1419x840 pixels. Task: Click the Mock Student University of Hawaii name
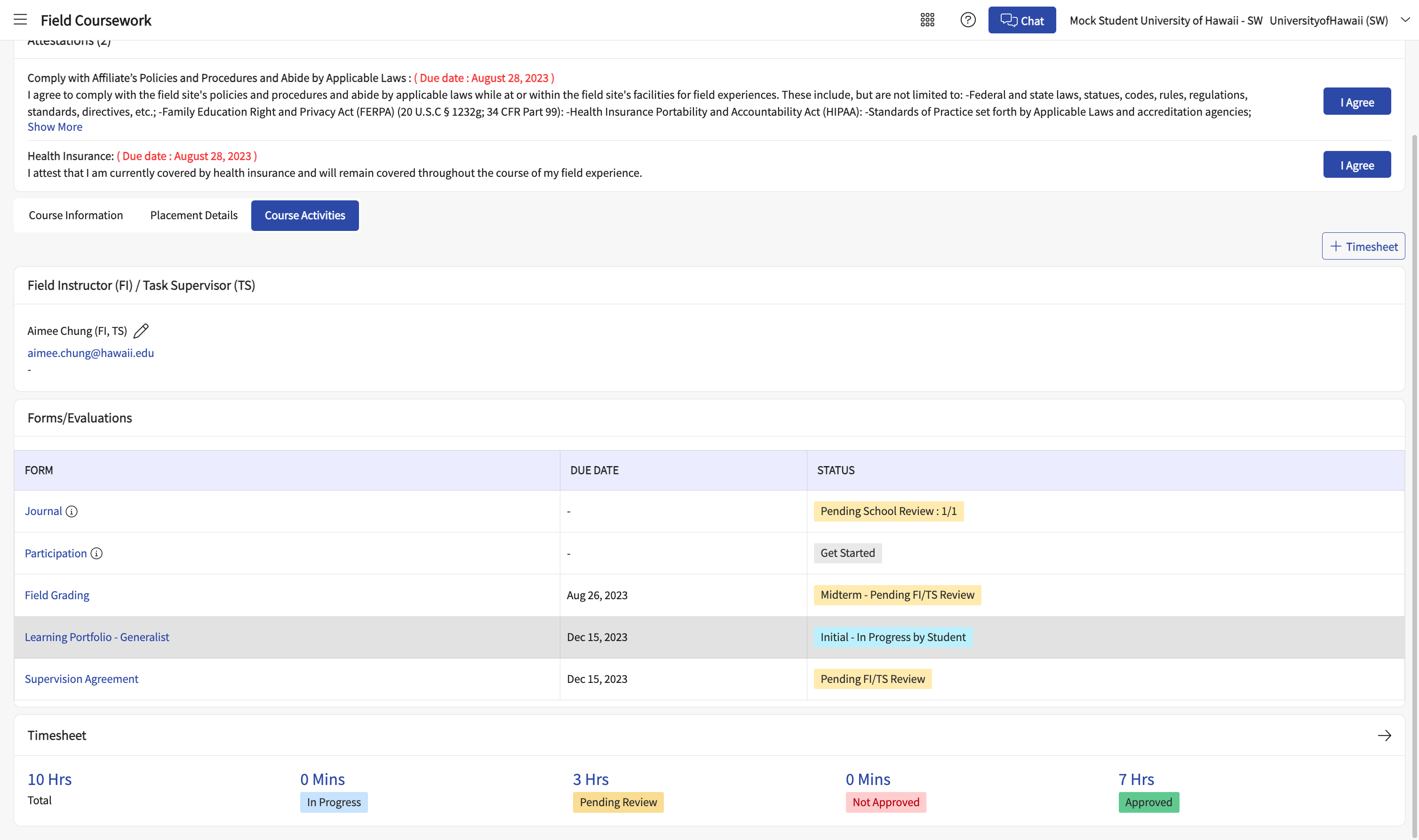1166,20
